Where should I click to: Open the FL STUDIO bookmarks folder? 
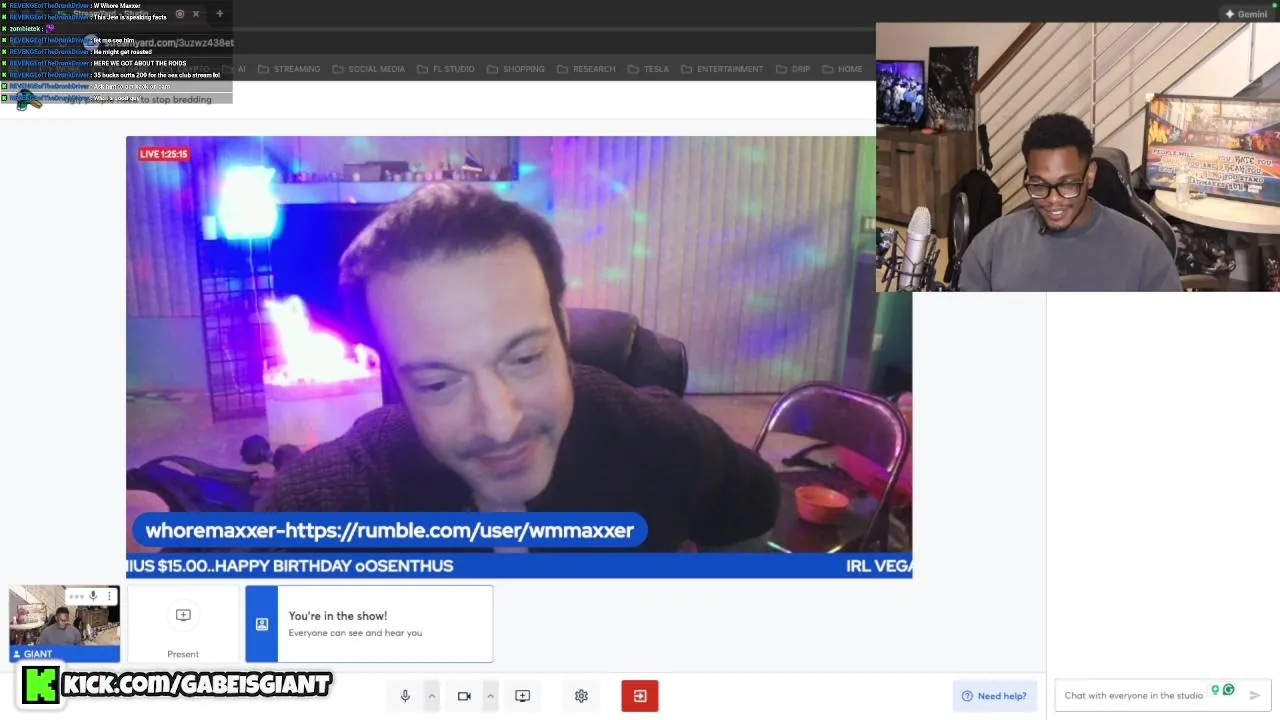click(445, 69)
